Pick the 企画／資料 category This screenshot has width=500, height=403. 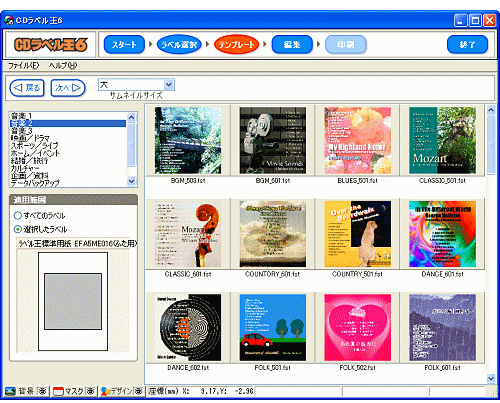[68, 175]
